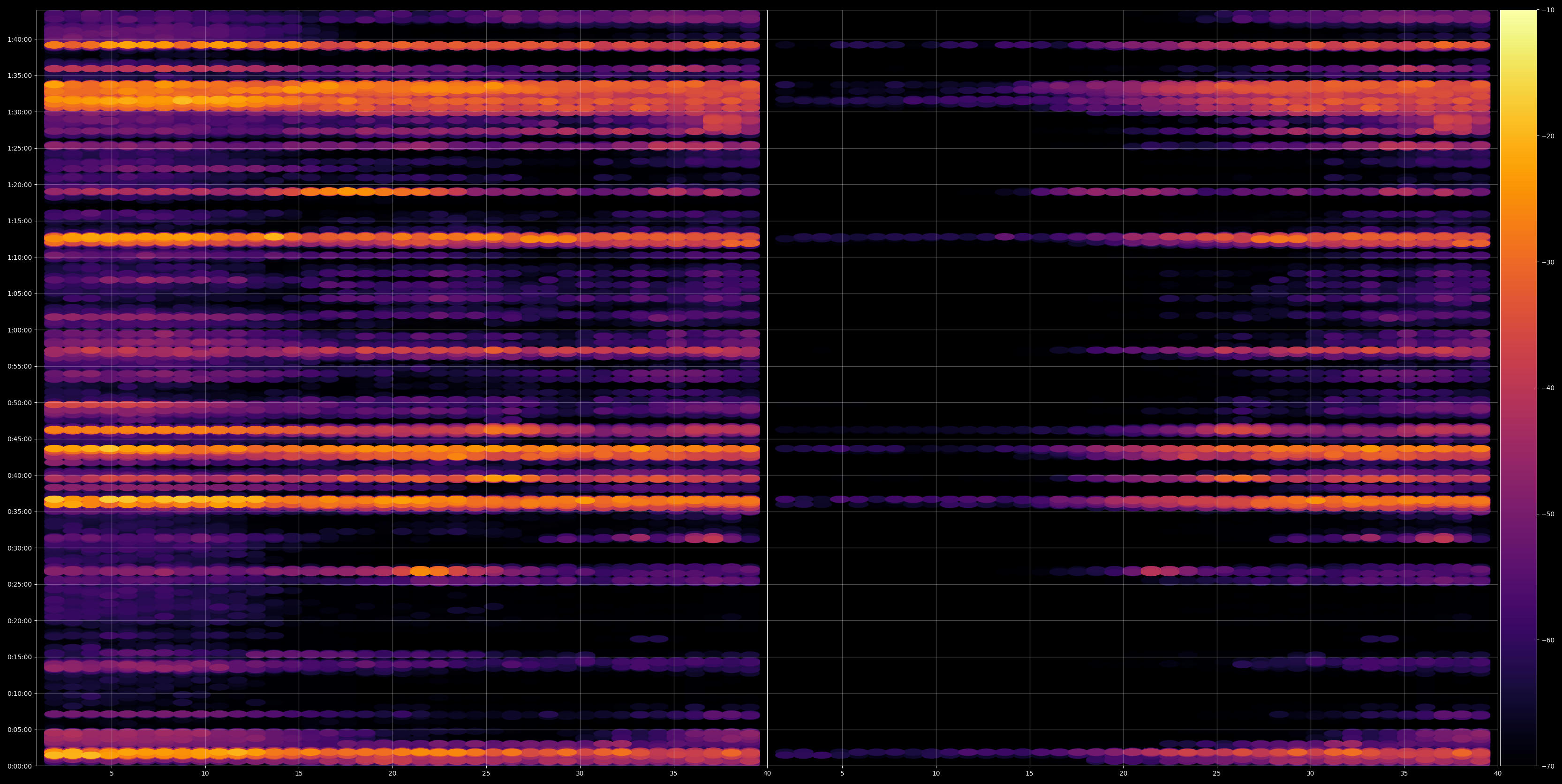
Task: Select the −60 colorbar tick label
Action: [x=1548, y=641]
